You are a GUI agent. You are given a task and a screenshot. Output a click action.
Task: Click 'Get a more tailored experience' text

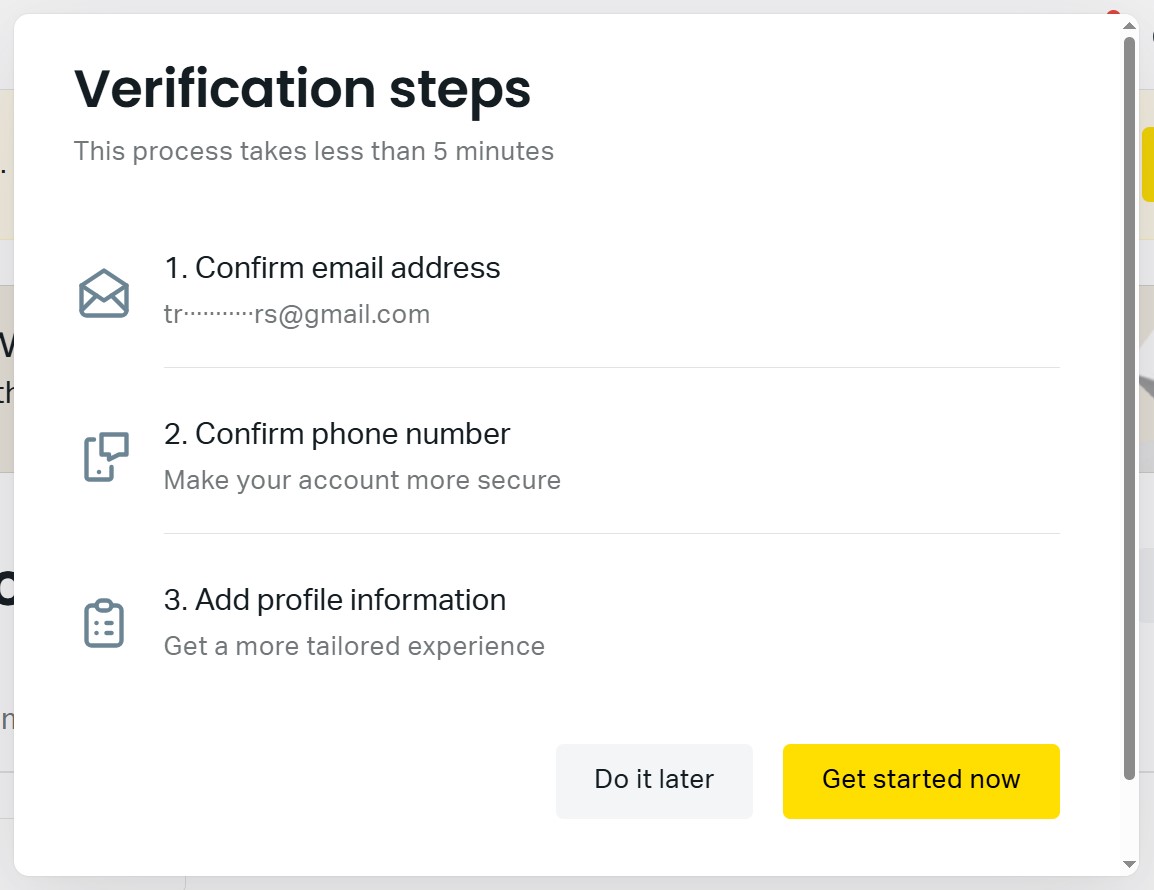click(354, 647)
